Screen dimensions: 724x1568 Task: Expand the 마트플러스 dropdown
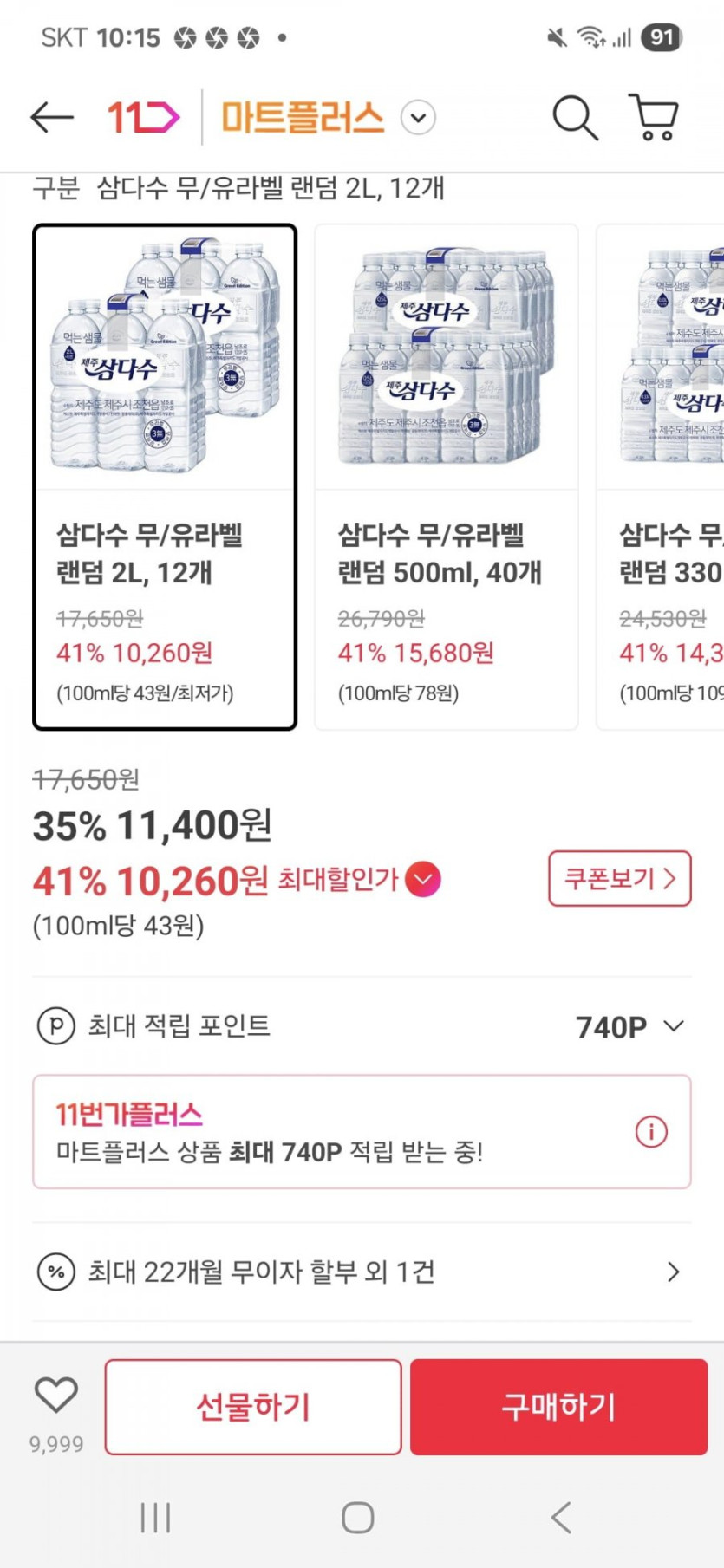[x=418, y=118]
